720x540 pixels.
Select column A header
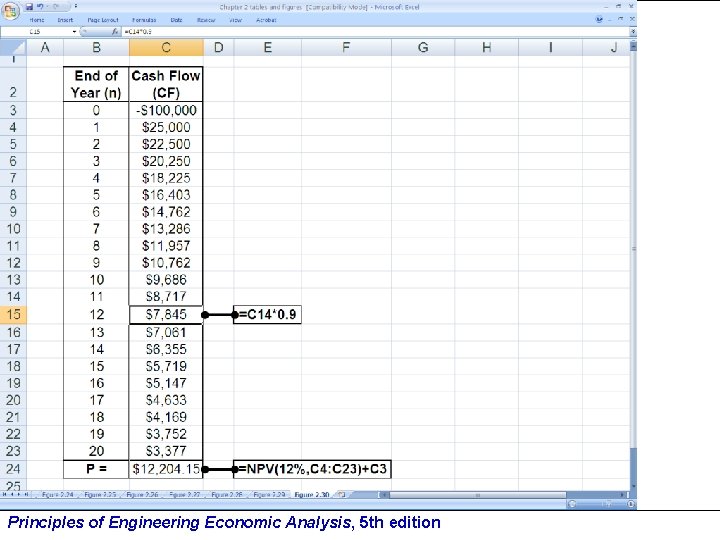point(45,47)
